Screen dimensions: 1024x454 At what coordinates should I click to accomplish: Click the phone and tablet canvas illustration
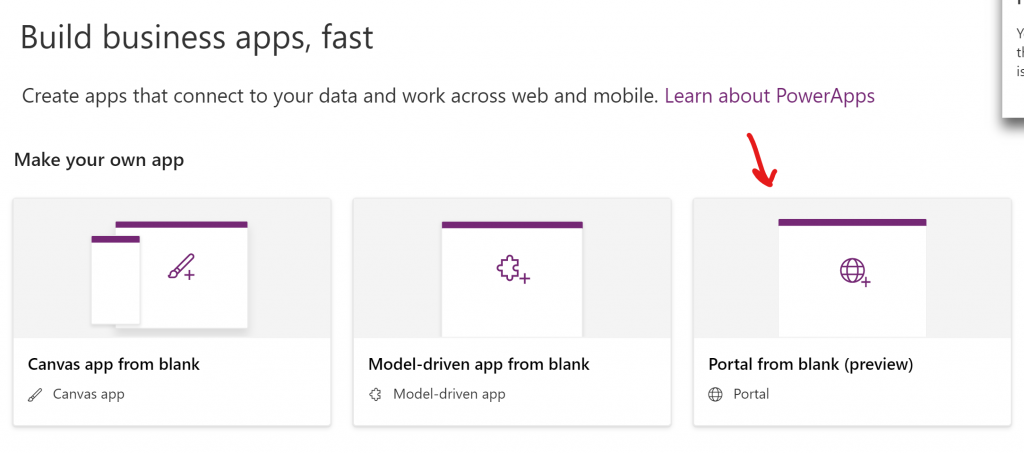169,274
